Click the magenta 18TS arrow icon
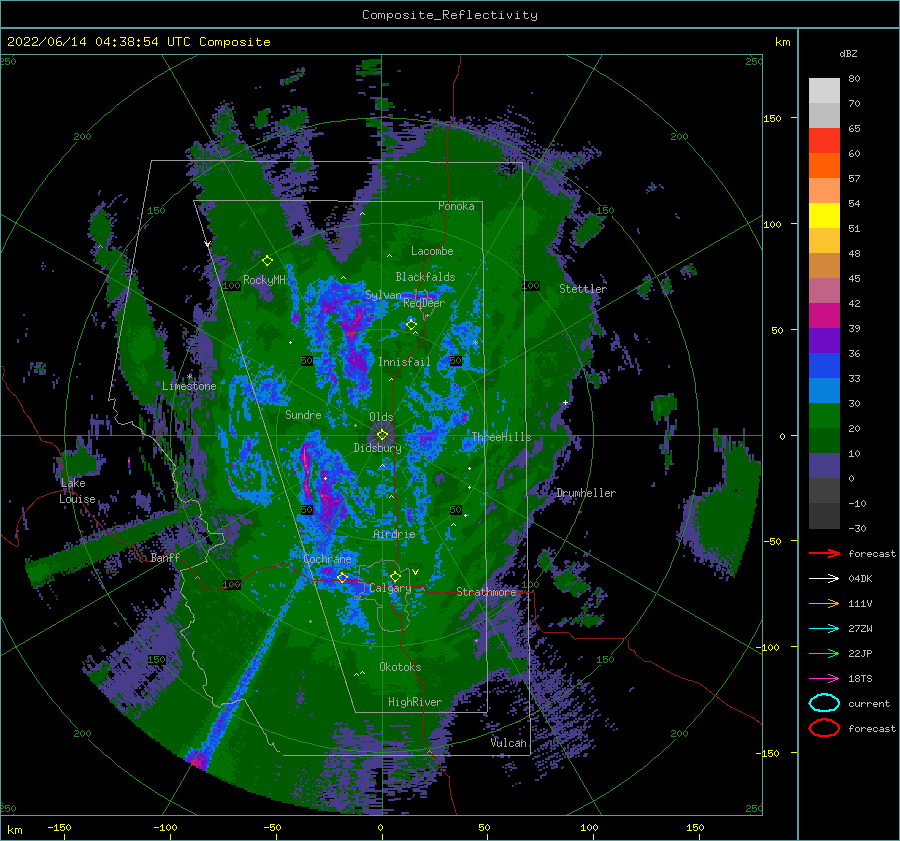The image size is (900, 841). (x=824, y=679)
